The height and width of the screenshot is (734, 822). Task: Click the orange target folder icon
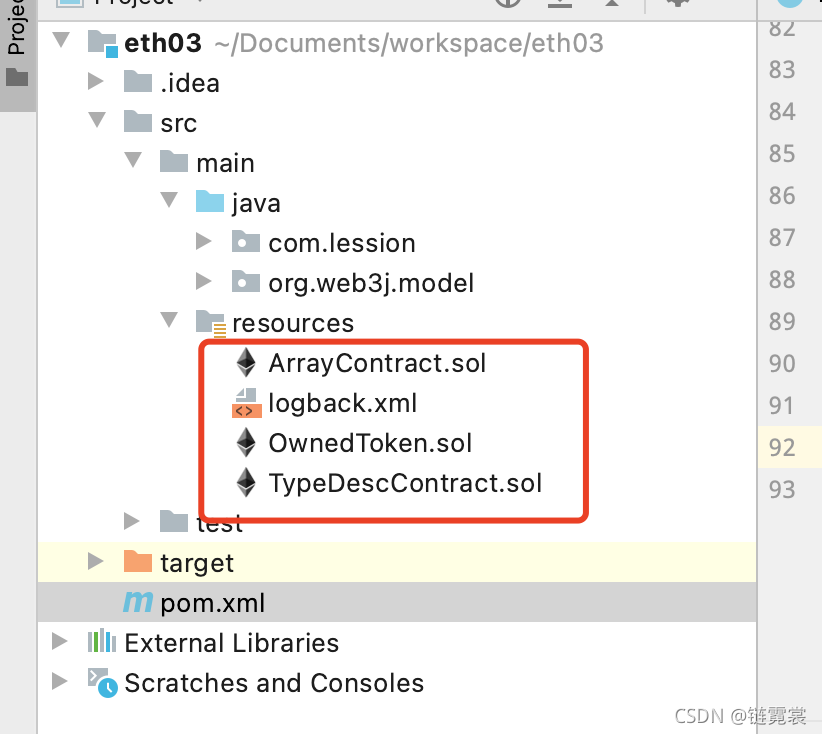pyautogui.click(x=138, y=561)
